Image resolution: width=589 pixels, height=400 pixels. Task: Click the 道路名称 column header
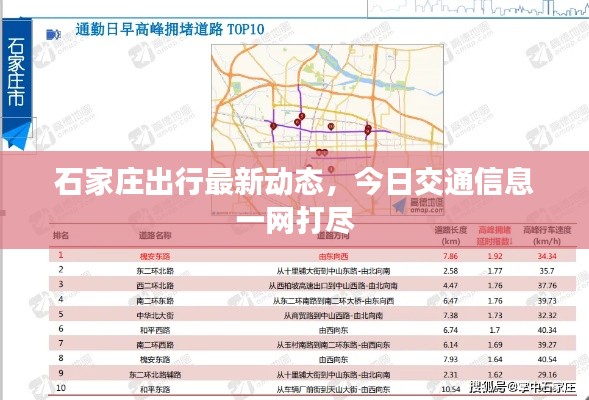(155, 235)
